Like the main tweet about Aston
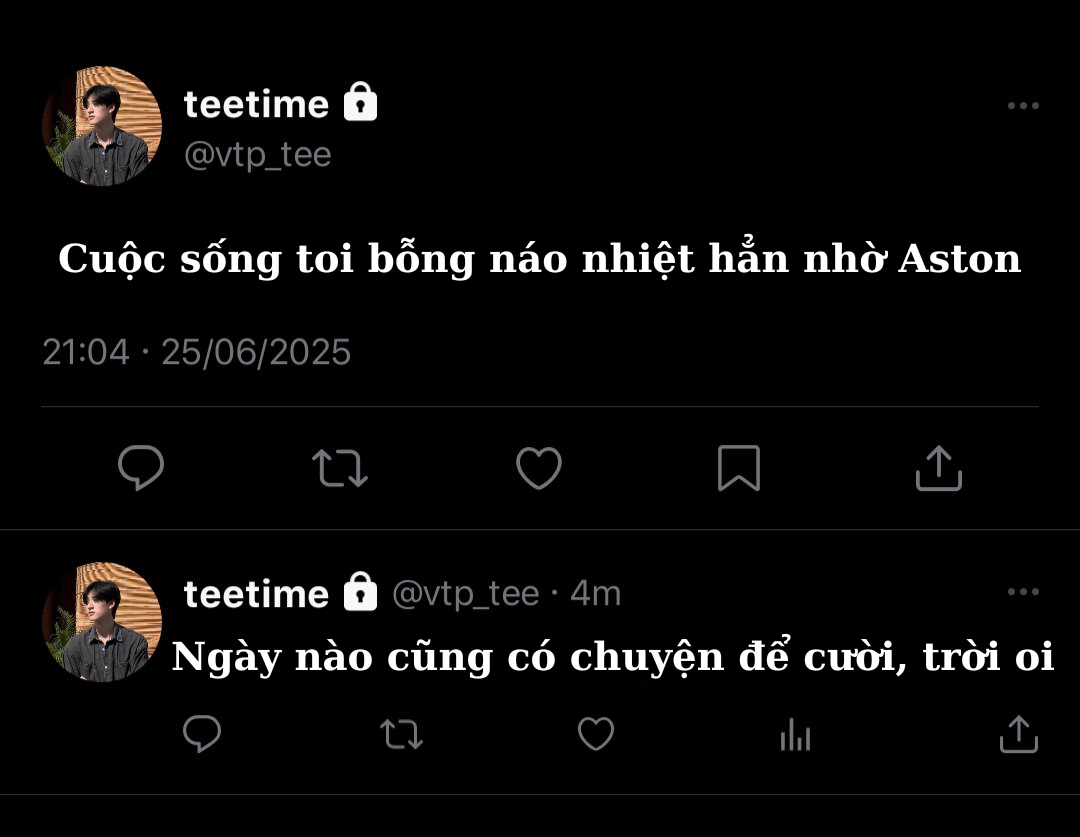This screenshot has height=837, width=1080. [539, 468]
